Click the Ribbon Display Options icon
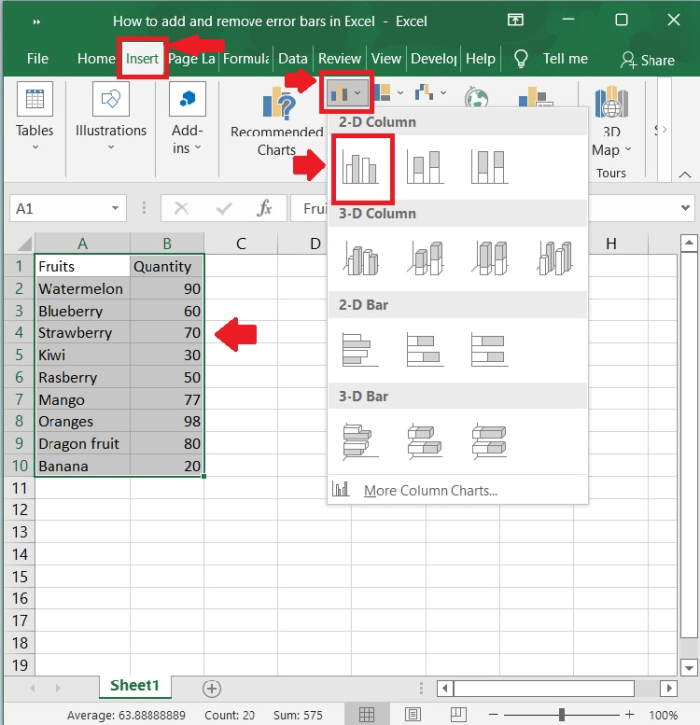 coord(516,20)
